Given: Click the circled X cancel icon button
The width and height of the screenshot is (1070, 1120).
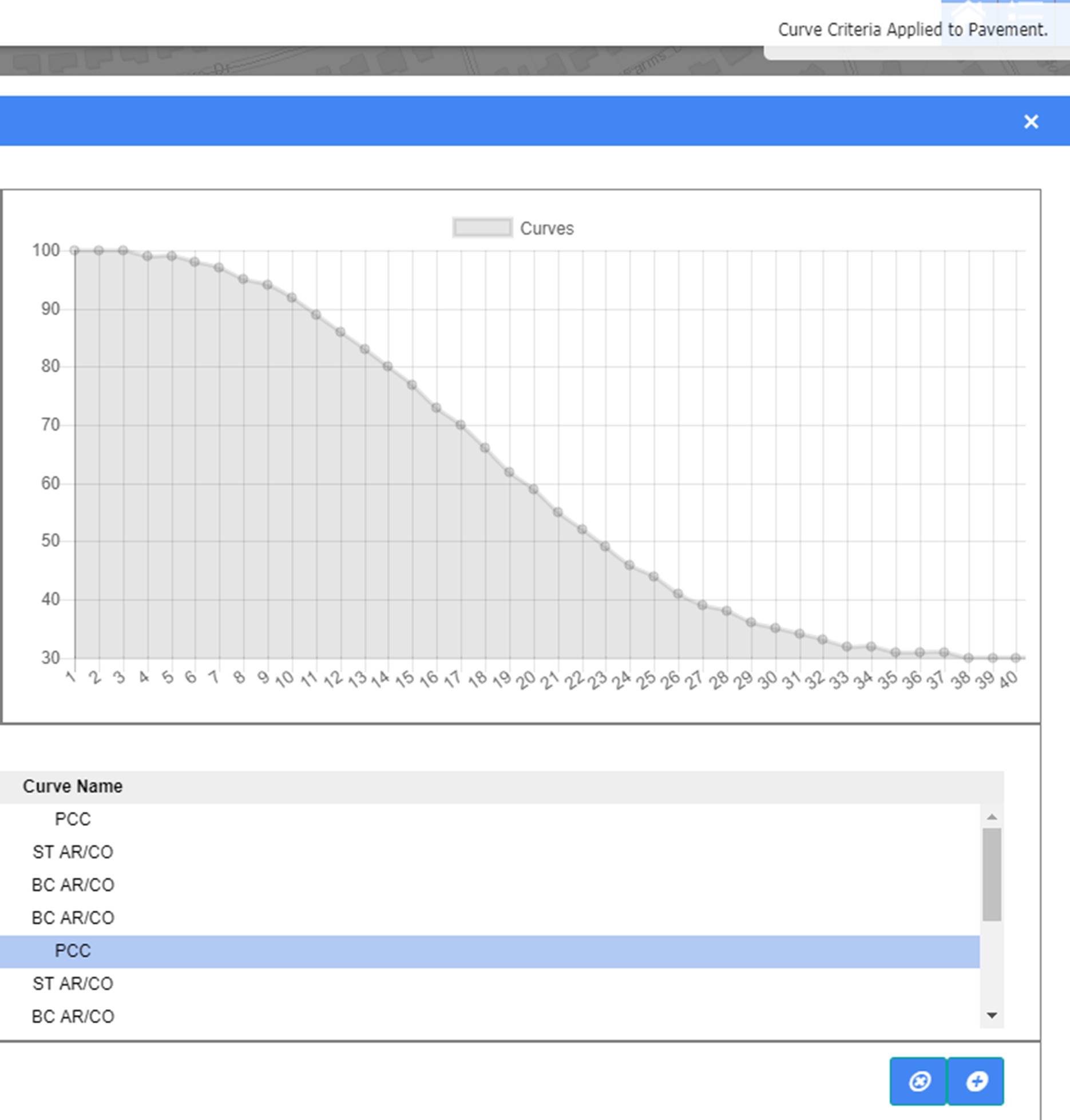Looking at the screenshot, I should click(x=918, y=1081).
